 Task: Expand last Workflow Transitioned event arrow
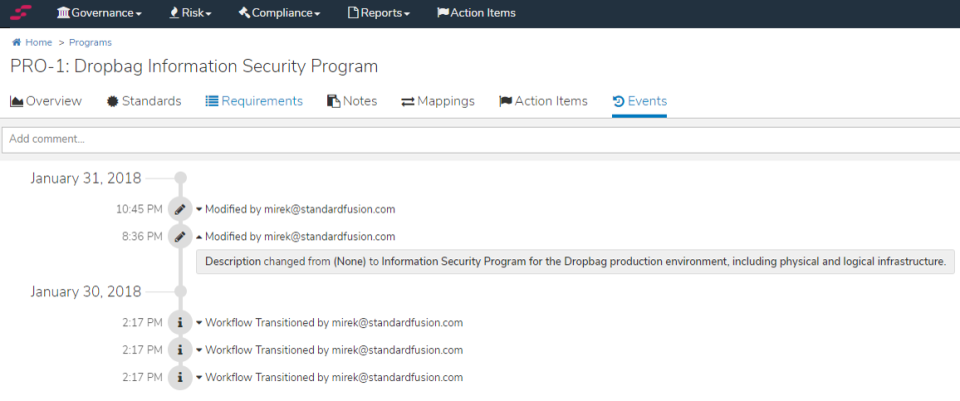click(x=199, y=378)
